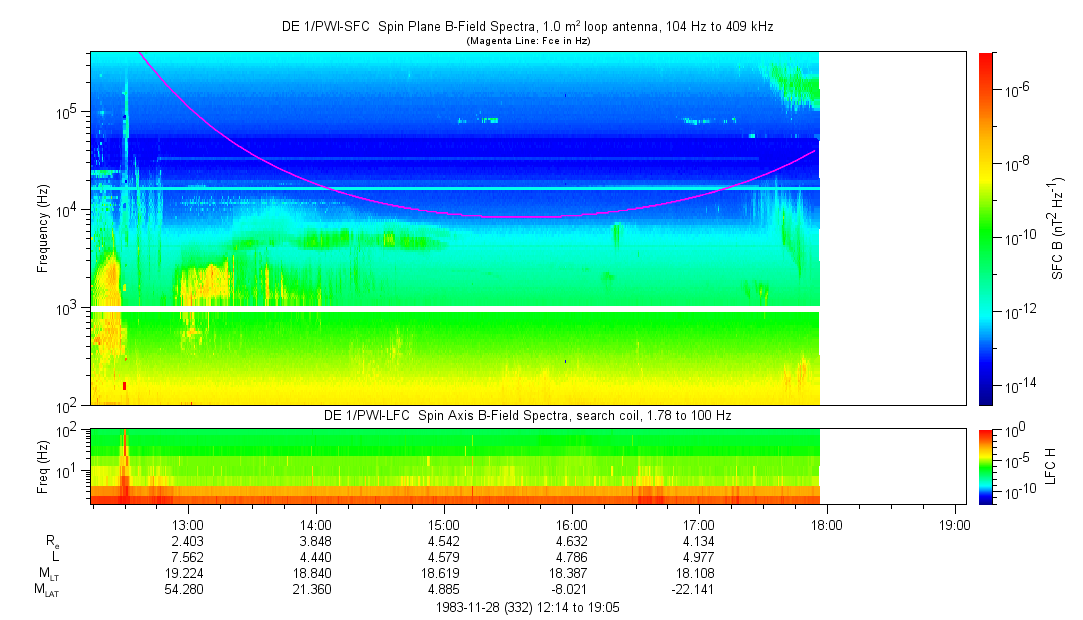Click the 18:00 time axis label

click(x=826, y=524)
